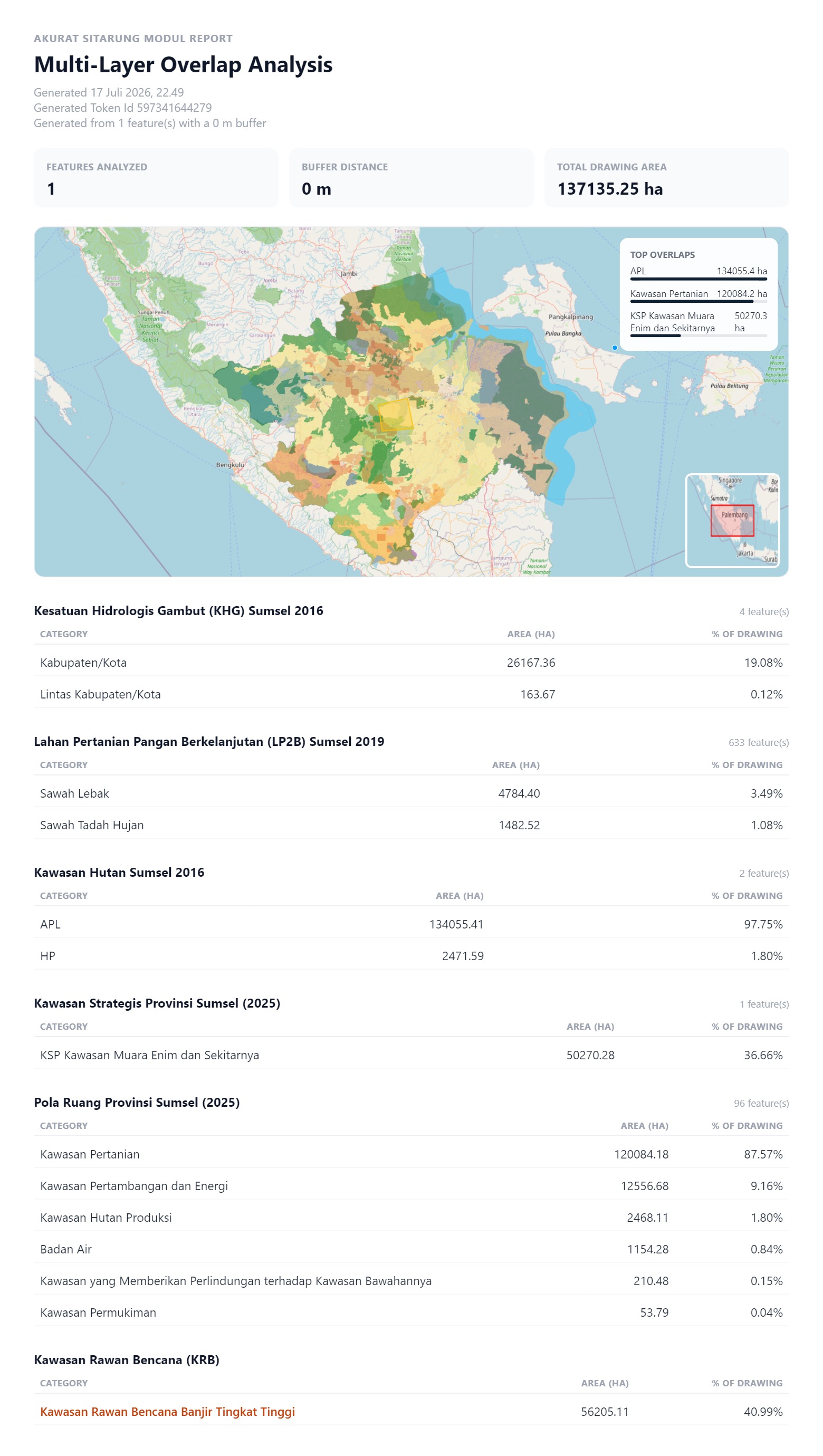Click the APL overlap progress bar

click(698, 279)
